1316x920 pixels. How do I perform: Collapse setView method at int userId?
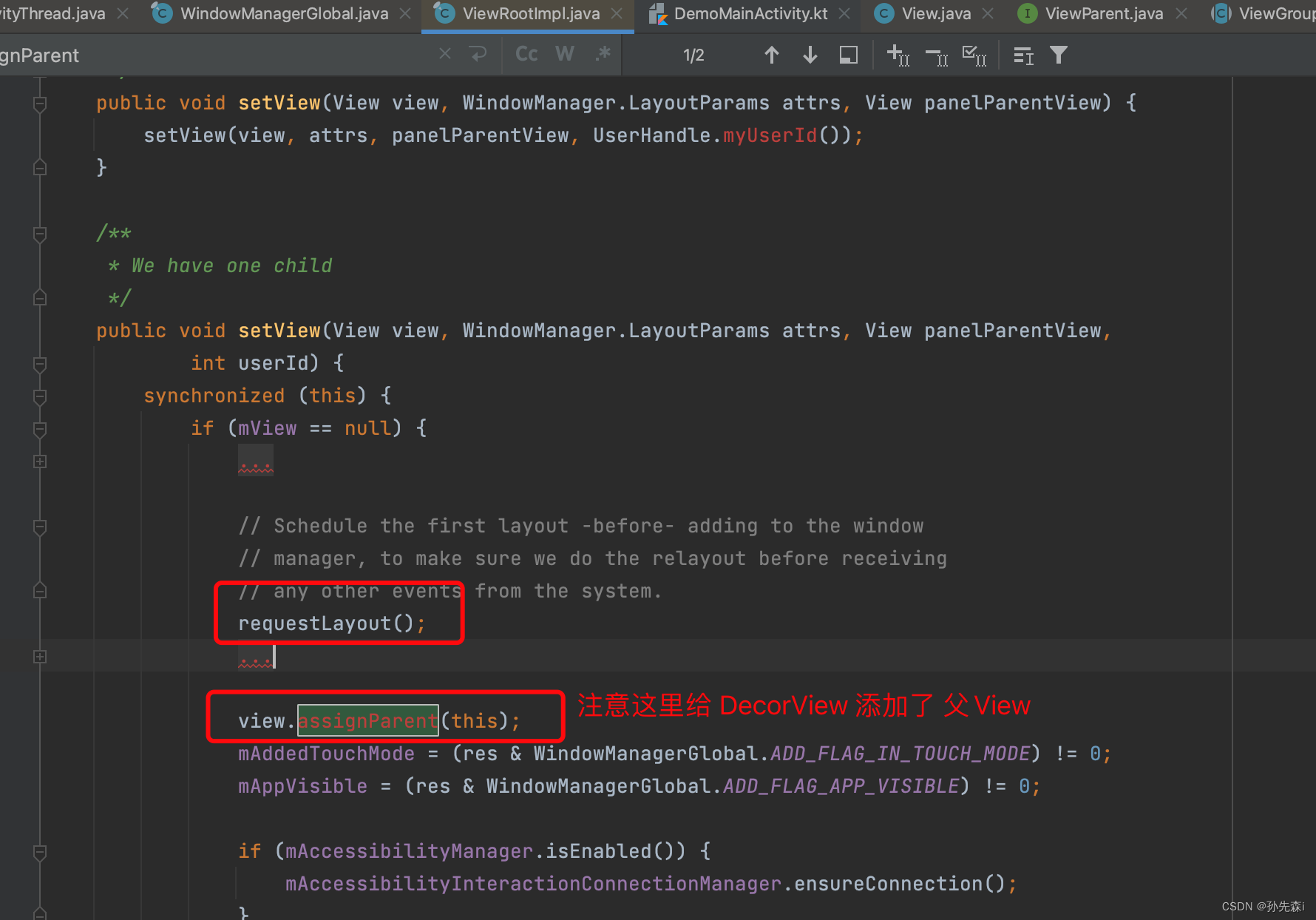pyautogui.click(x=40, y=364)
